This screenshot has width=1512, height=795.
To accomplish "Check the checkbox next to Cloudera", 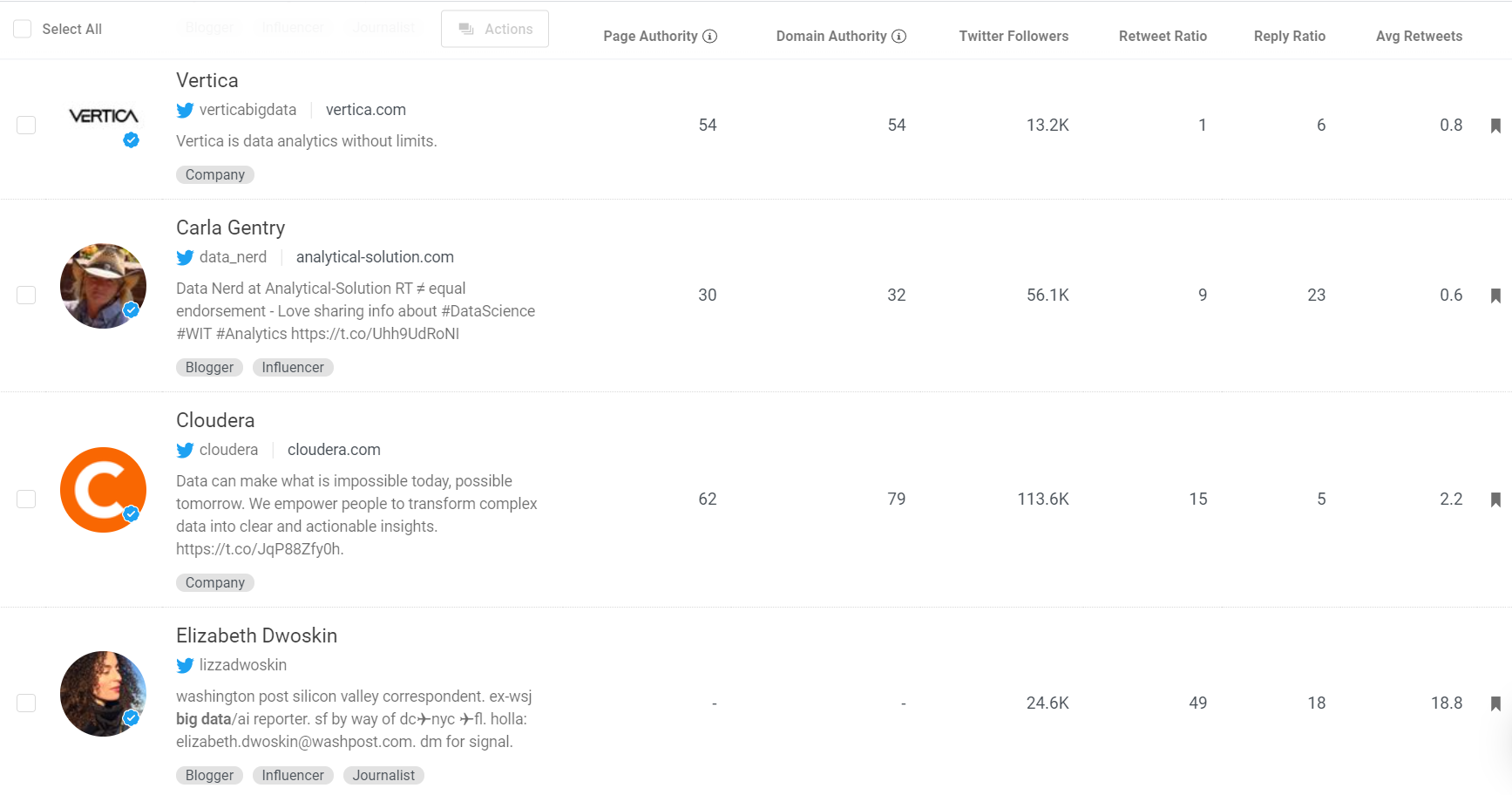I will (25, 499).
